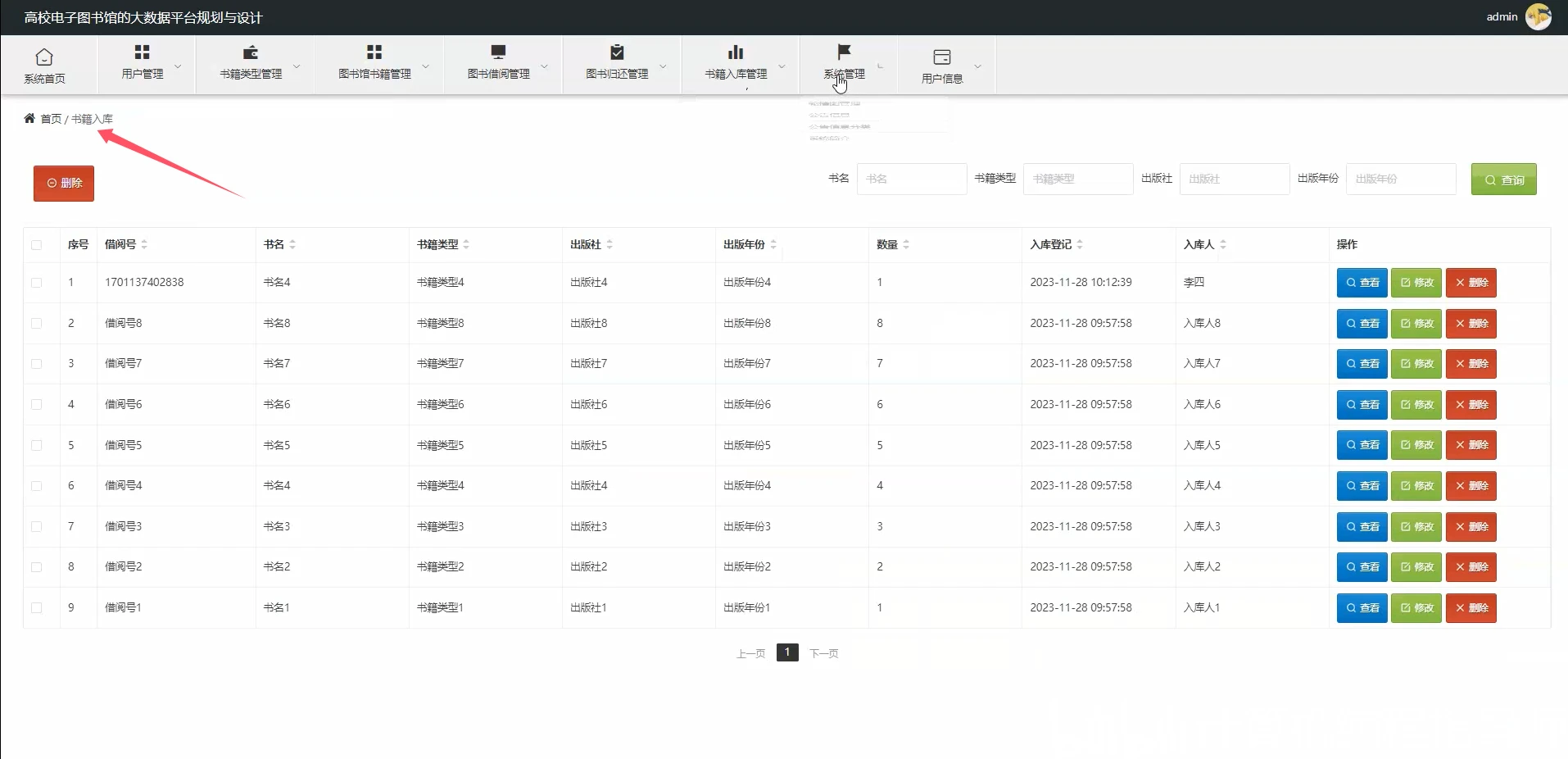Screen dimensions: 1568x759
Task: Sort table by 出版年份 column arrows
Action: [773, 244]
